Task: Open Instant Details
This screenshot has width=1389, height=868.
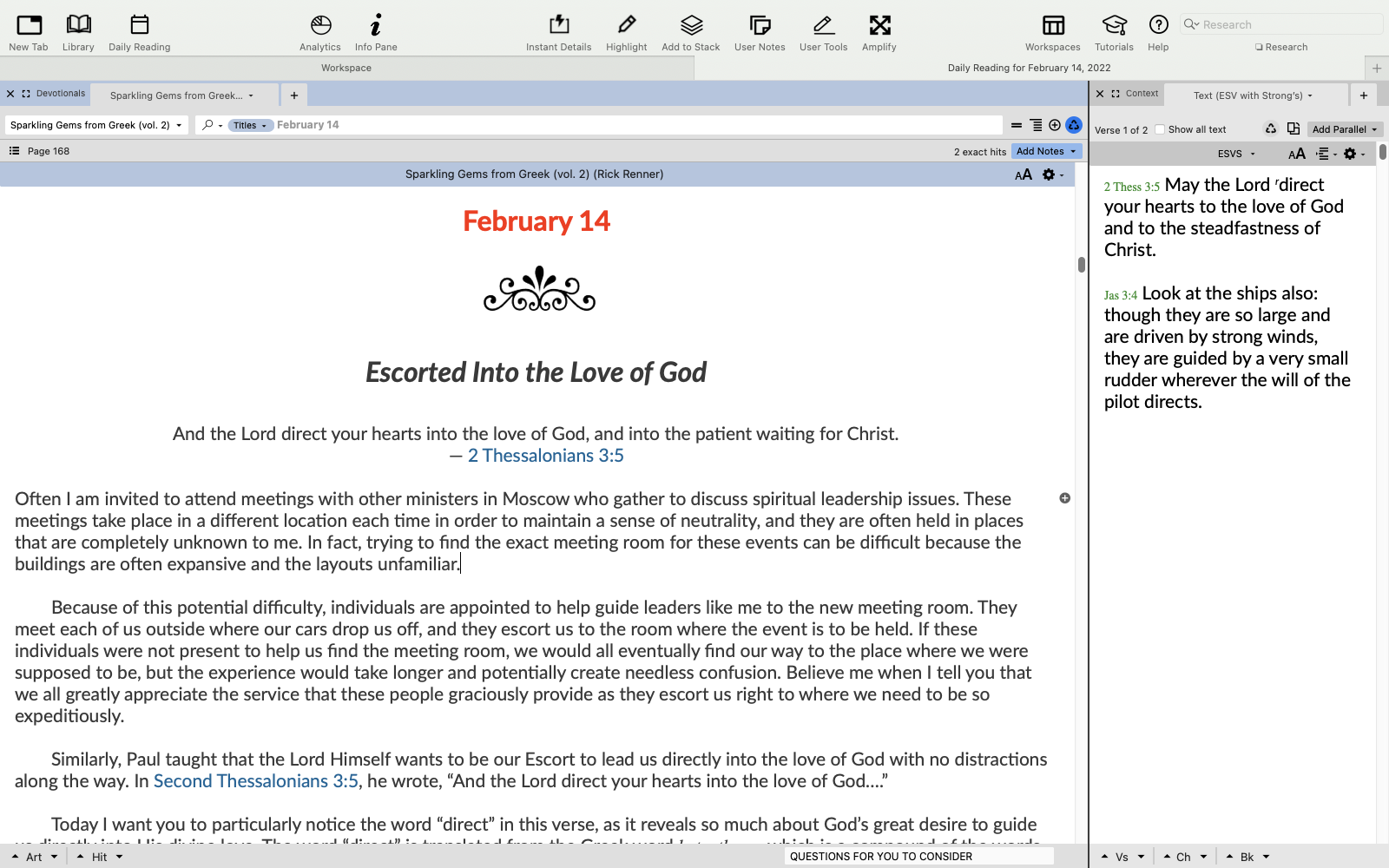Action: tap(559, 33)
